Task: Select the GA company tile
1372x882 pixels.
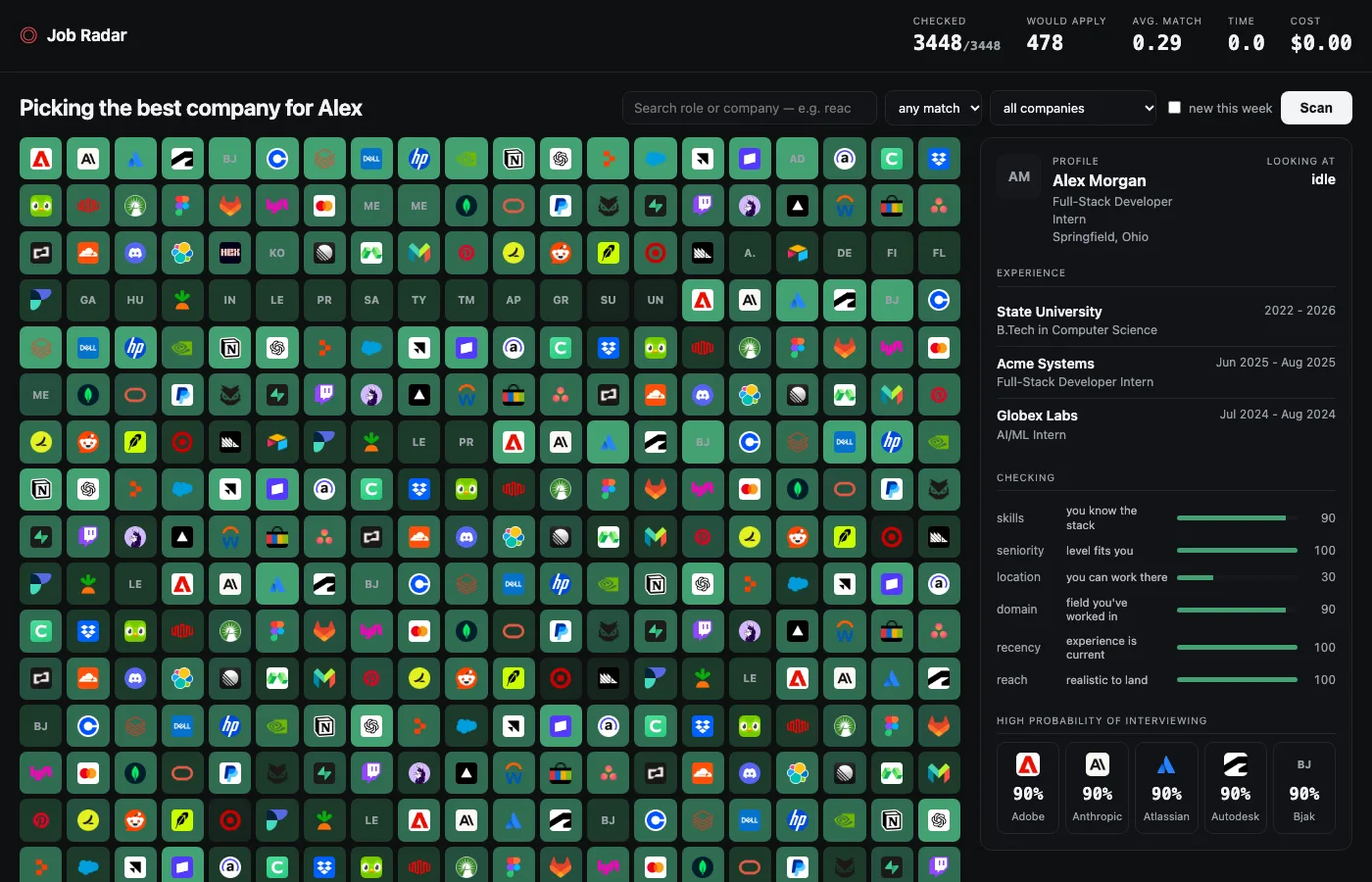Action: pos(88,300)
